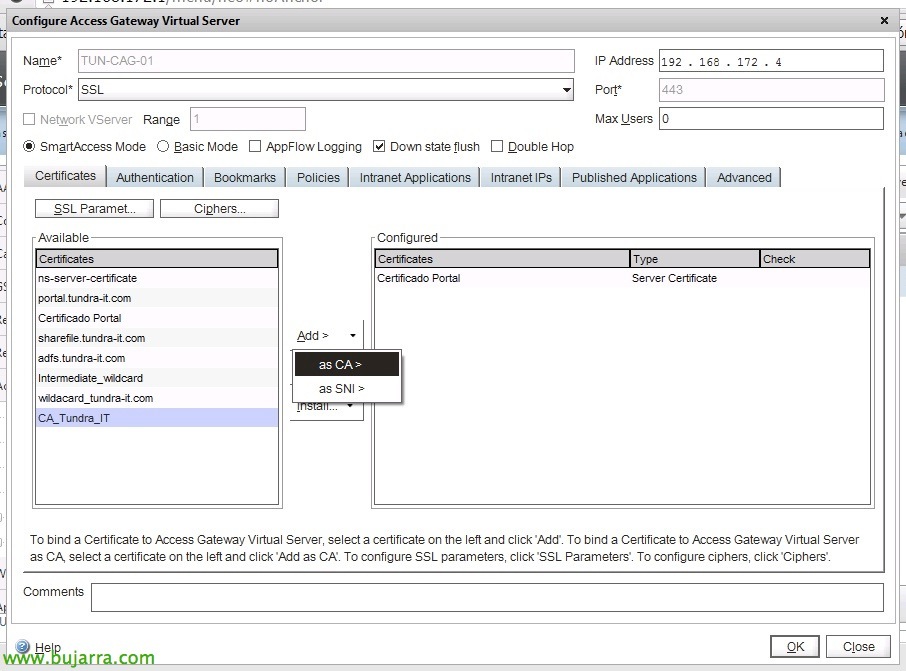906x671 pixels.
Task: Click the Add > button
Action: point(313,335)
